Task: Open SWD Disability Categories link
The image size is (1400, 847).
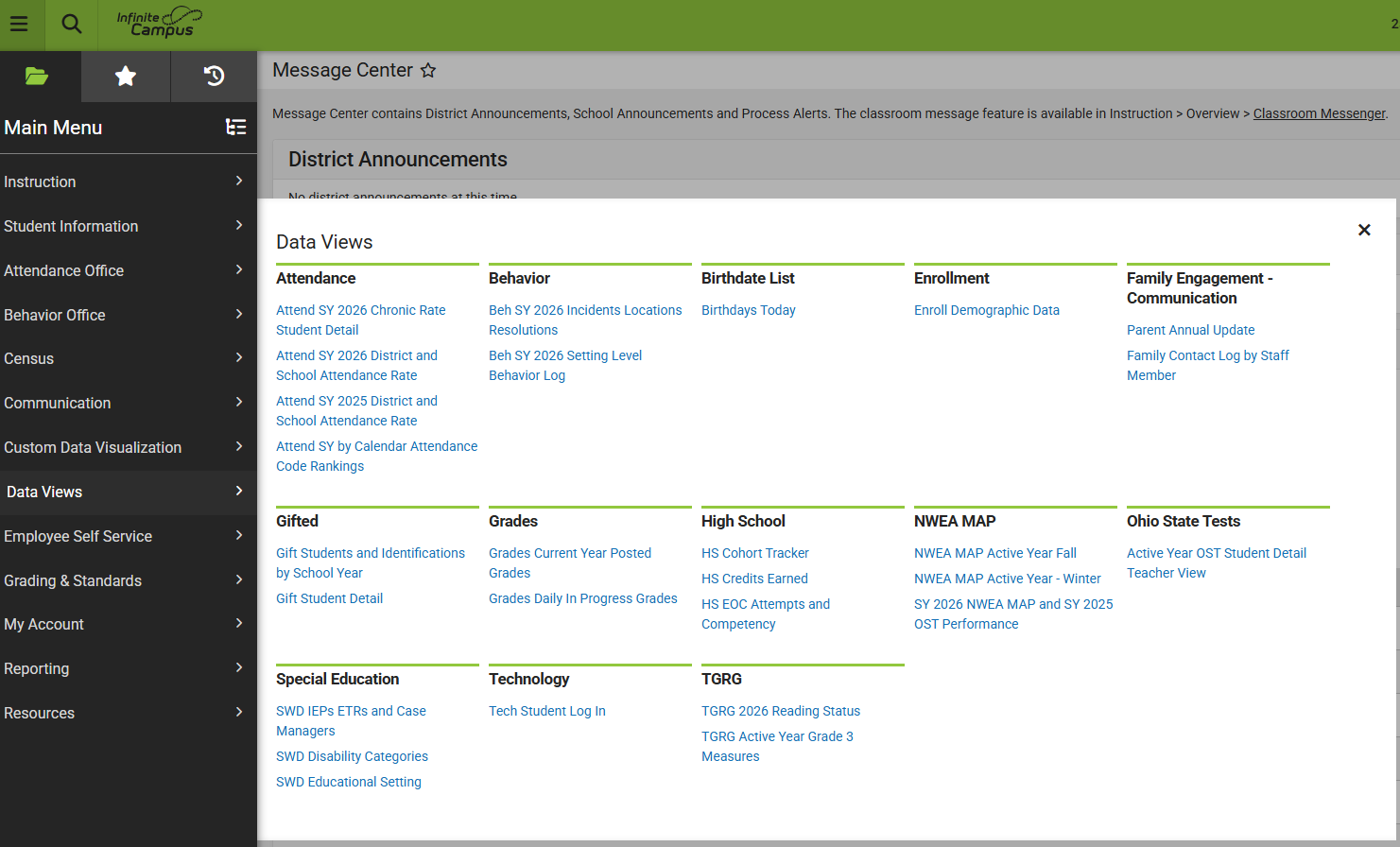Action: pos(352,756)
